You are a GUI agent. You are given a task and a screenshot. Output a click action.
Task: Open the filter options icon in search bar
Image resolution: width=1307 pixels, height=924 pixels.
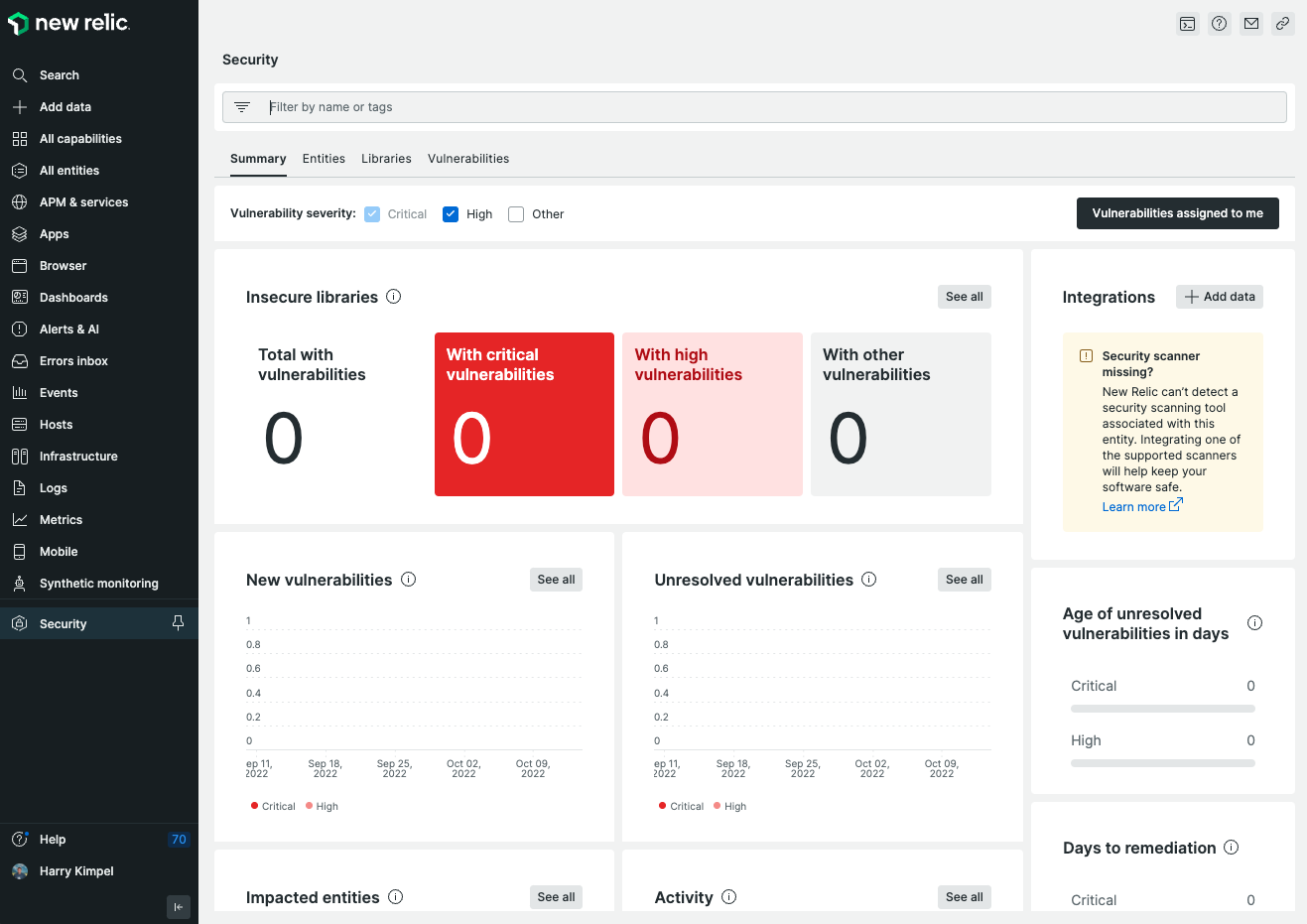[x=242, y=106]
